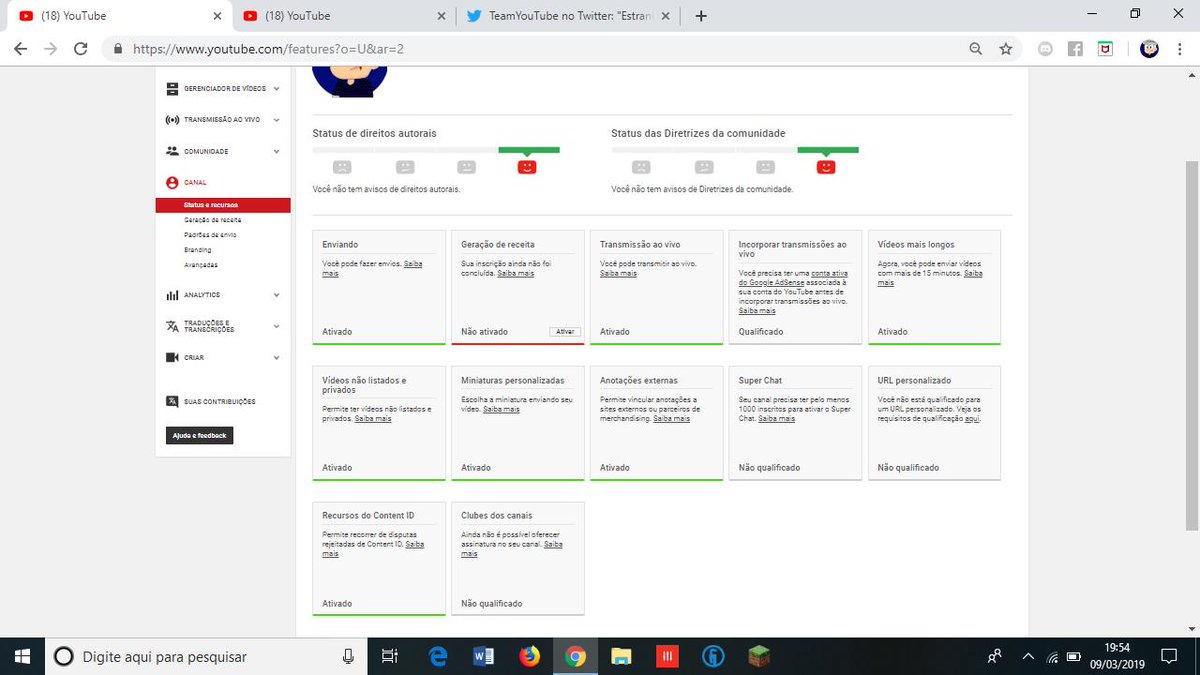Image resolution: width=1200 pixels, height=675 pixels.
Task: Switch to the second YouTube tab
Action: click(344, 16)
